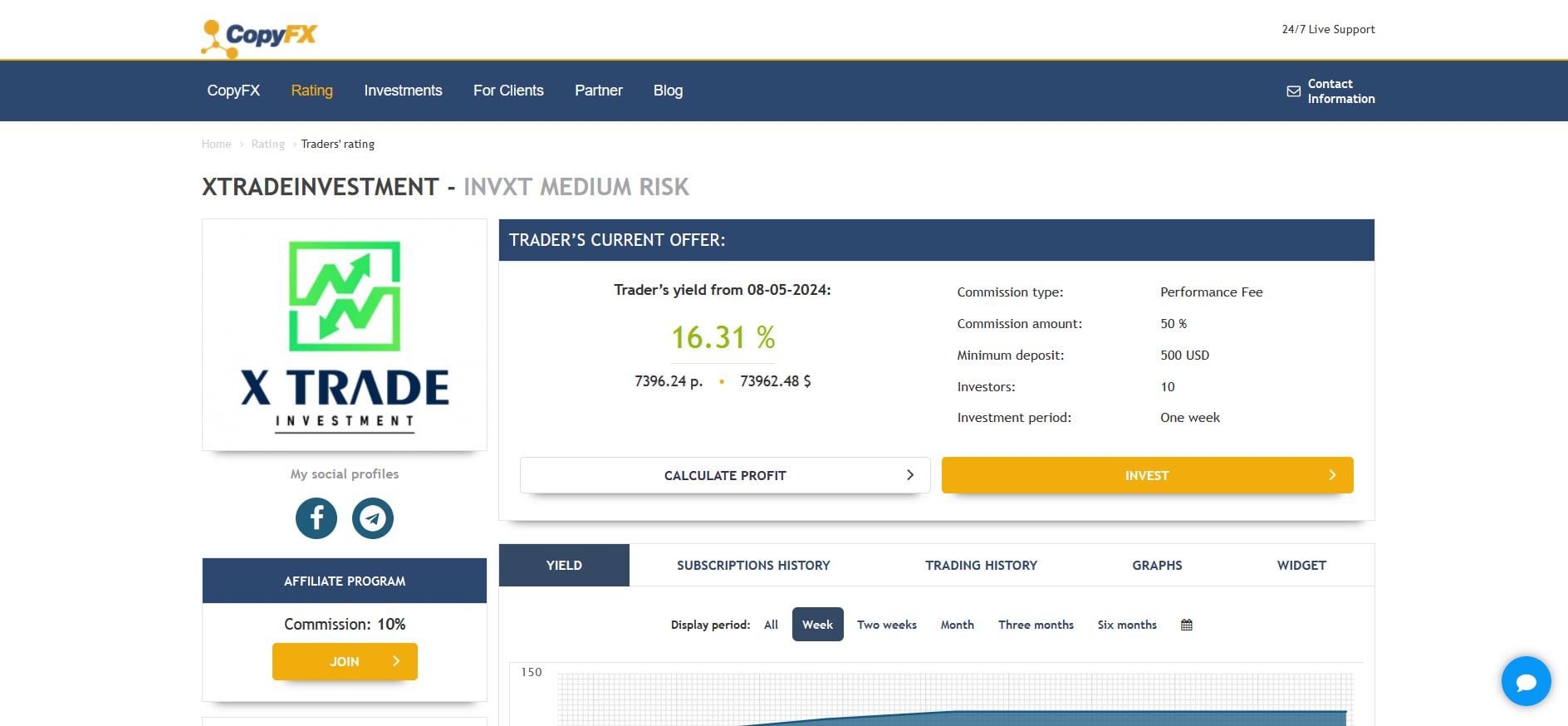The height and width of the screenshot is (726, 1568).
Task: Open the Telegram social profile icon
Action: point(373,518)
